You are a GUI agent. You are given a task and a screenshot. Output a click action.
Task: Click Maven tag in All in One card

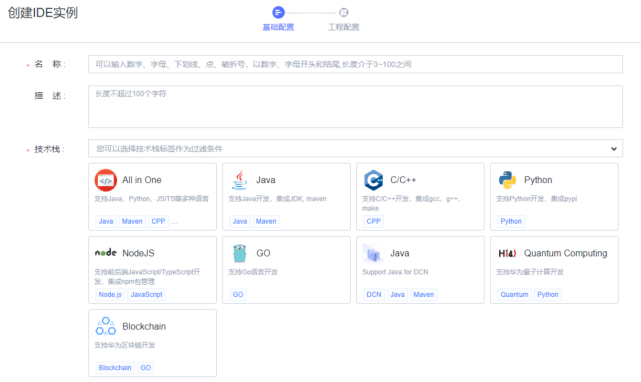tap(132, 221)
